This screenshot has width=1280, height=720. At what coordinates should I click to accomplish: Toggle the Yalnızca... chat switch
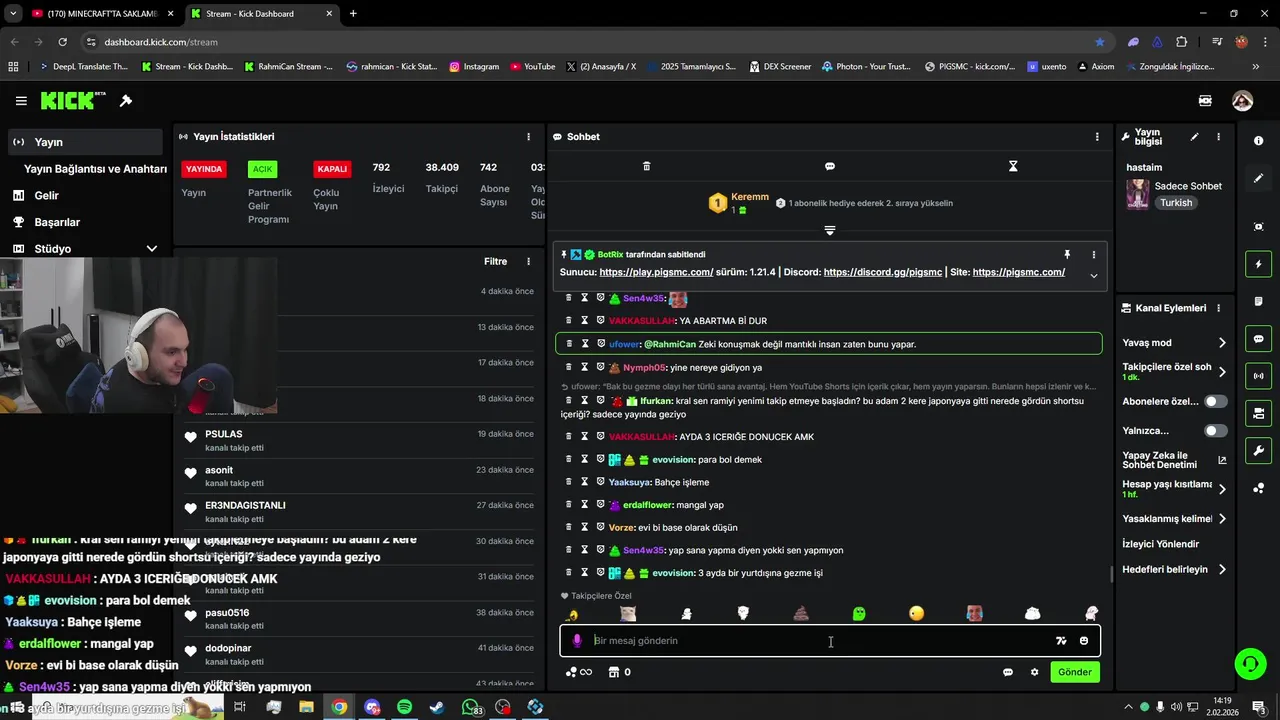click(1216, 431)
